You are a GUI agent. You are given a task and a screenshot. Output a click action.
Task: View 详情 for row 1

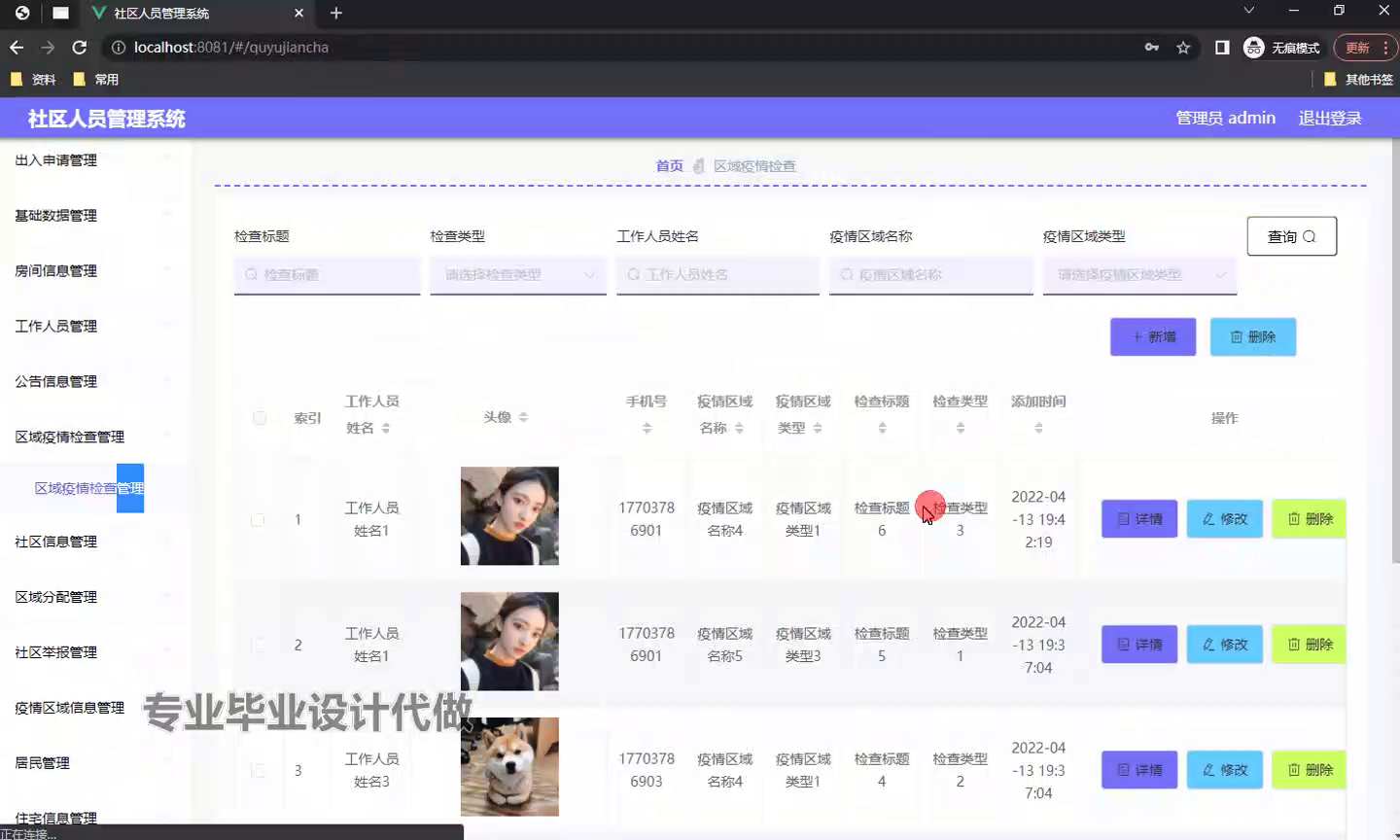1139,519
